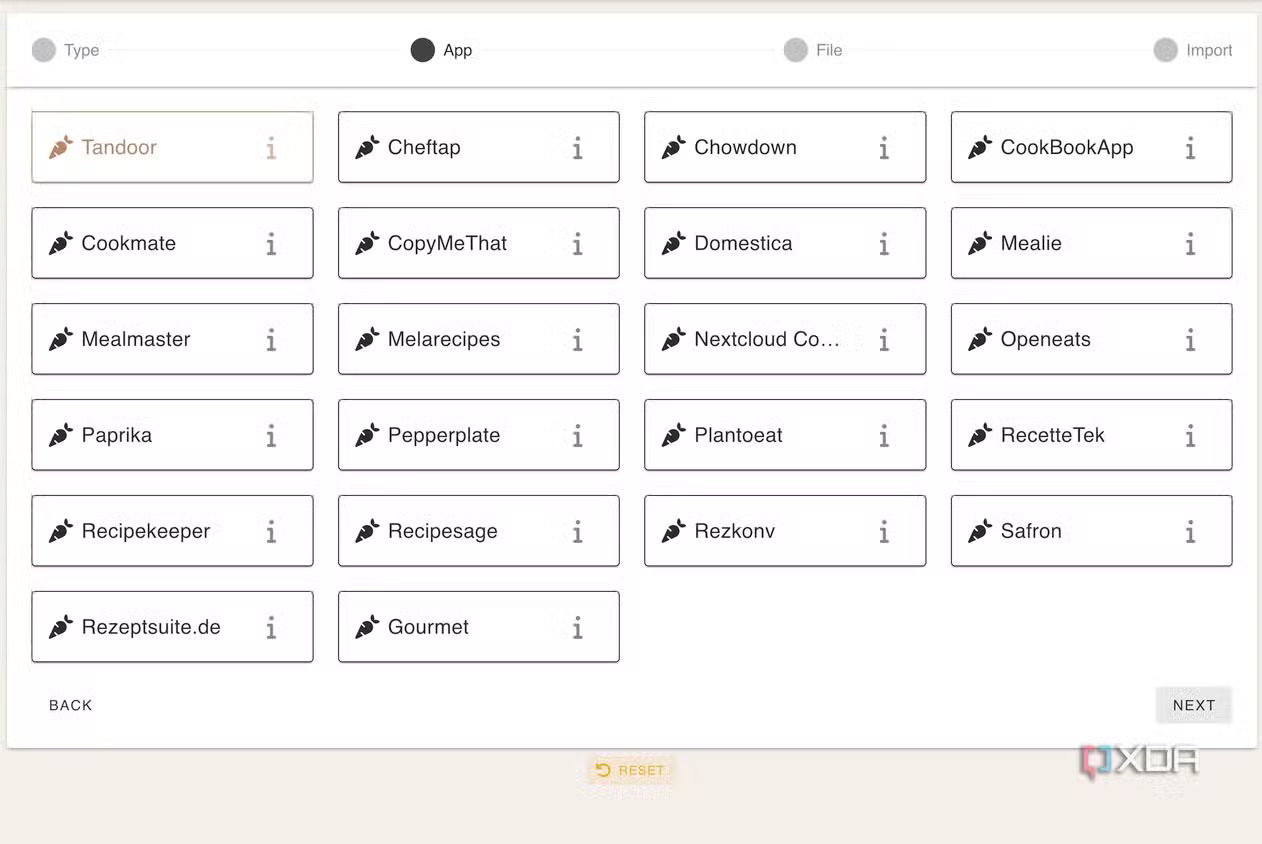
Task: Go to the Type step
Action: (44, 50)
